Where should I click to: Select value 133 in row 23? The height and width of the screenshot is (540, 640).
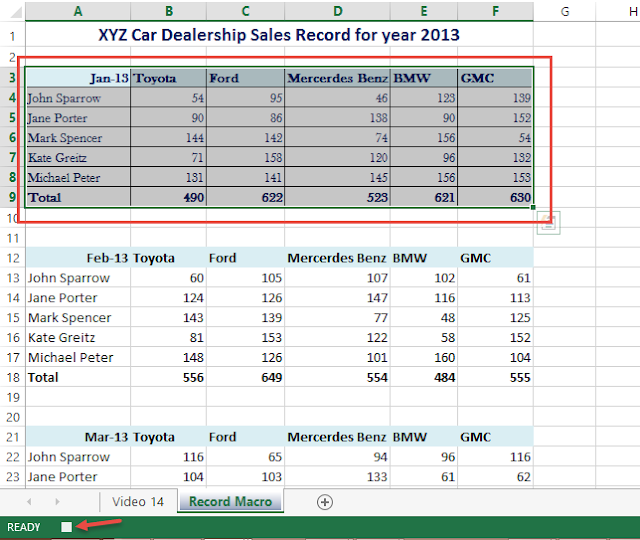coord(338,477)
